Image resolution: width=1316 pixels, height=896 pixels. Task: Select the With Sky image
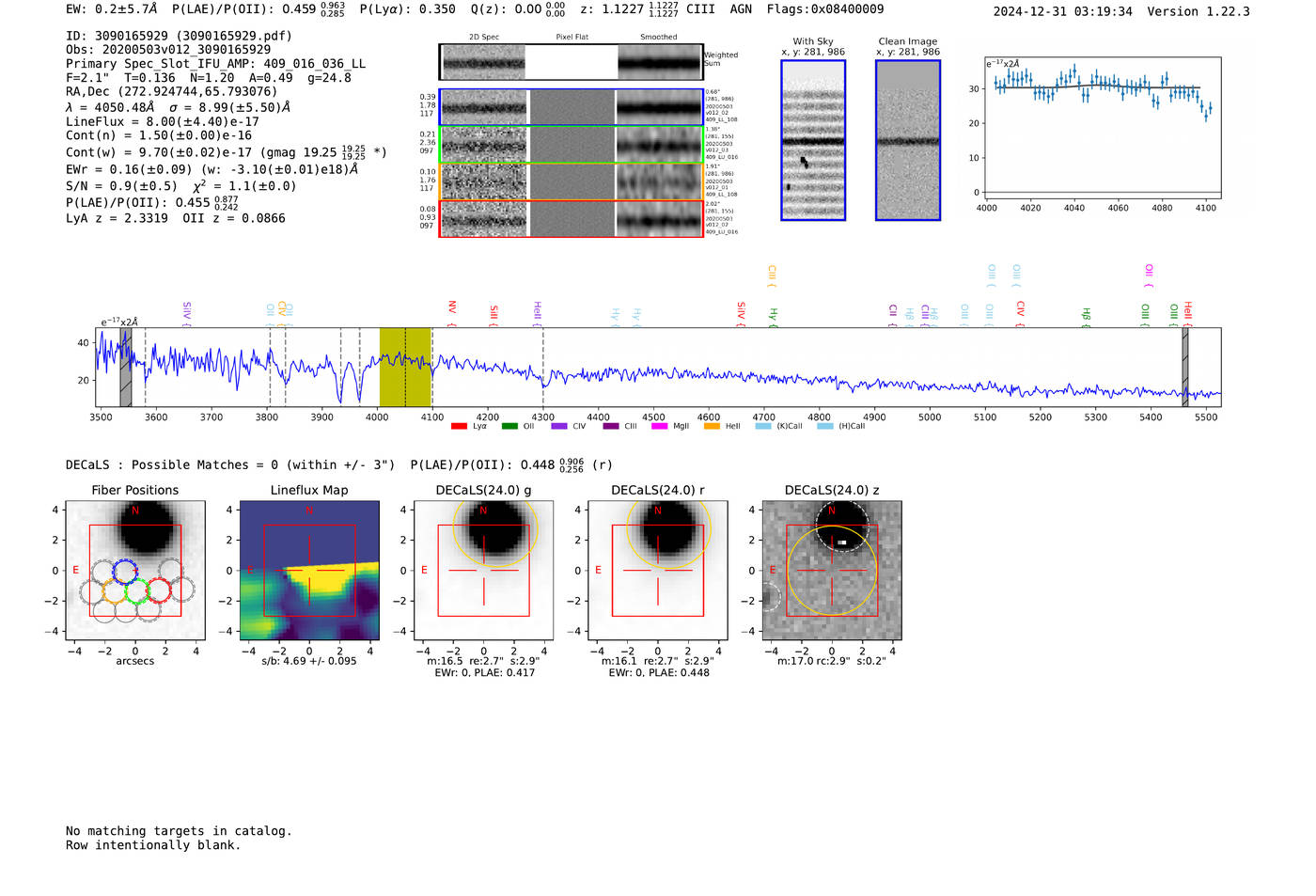(813, 140)
